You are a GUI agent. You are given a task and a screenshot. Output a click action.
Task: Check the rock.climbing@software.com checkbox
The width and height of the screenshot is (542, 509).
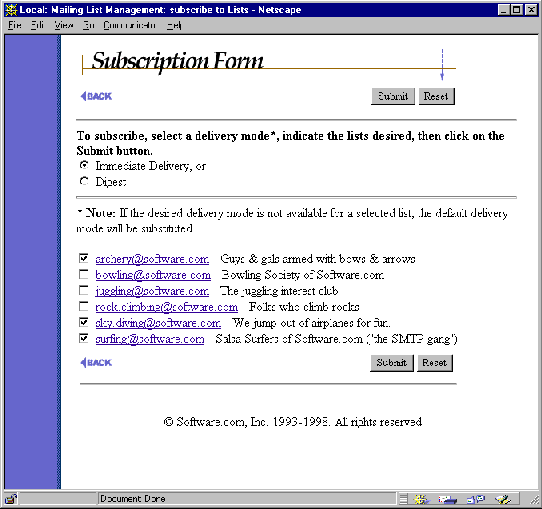click(x=84, y=306)
